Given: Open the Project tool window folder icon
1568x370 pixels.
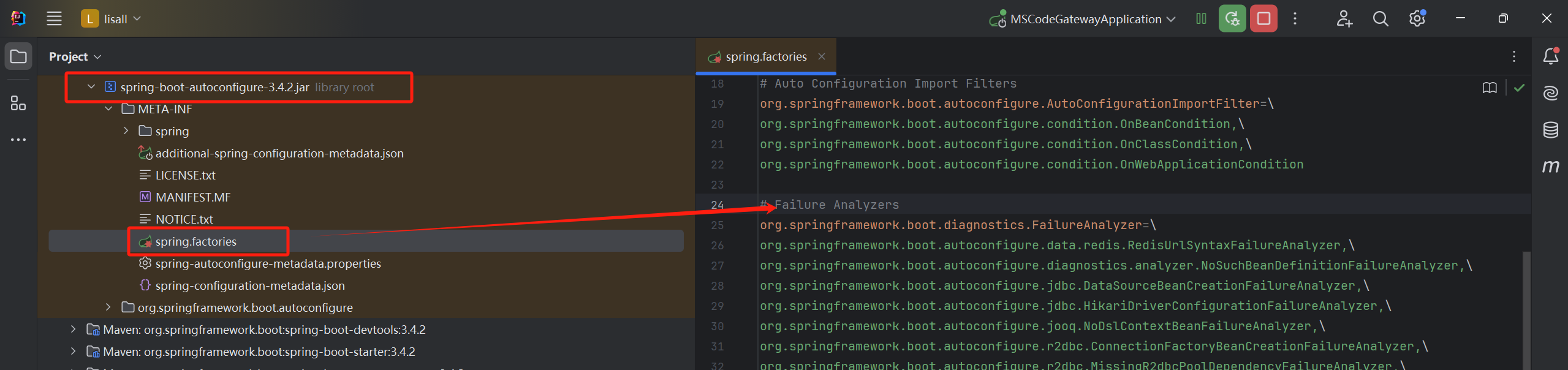Looking at the screenshot, I should click(x=18, y=57).
